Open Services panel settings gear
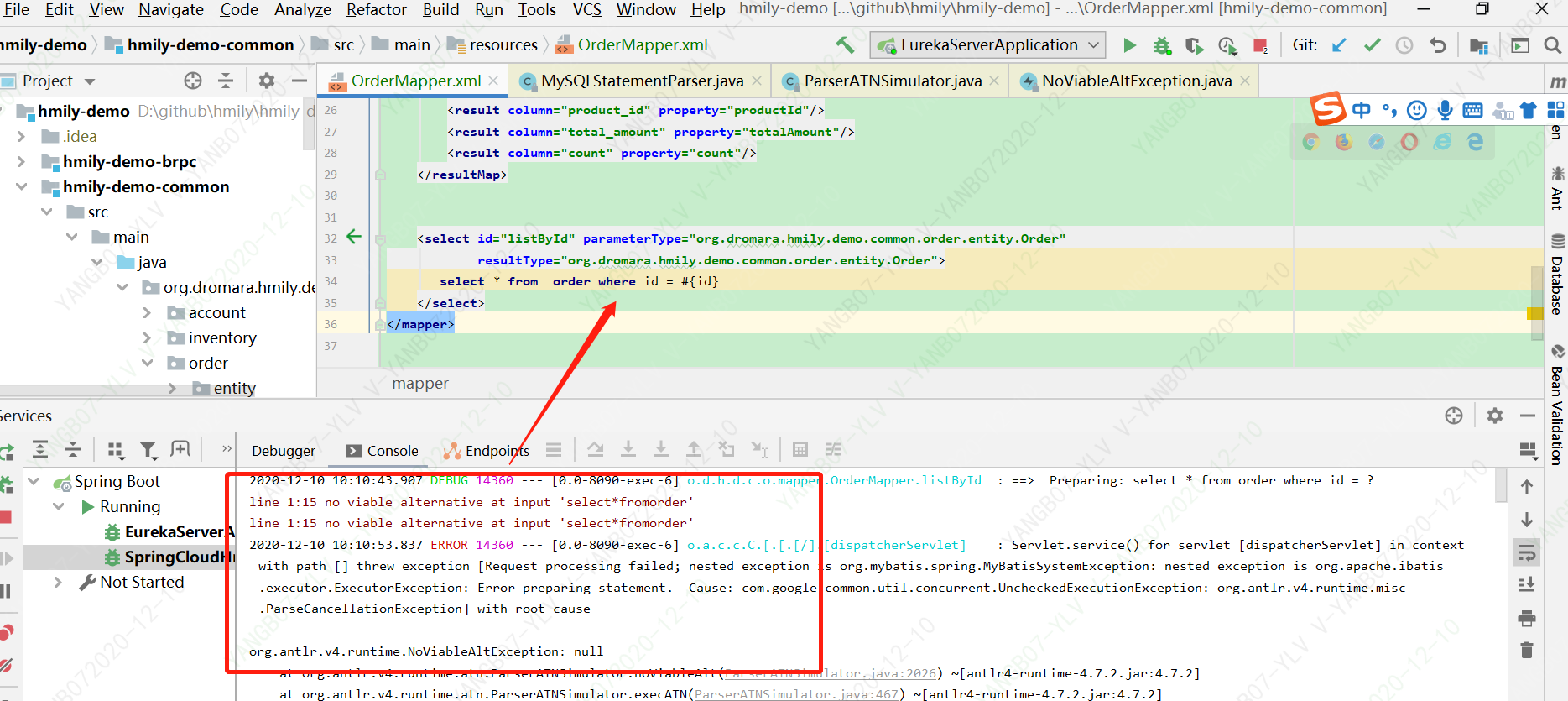 (1495, 416)
